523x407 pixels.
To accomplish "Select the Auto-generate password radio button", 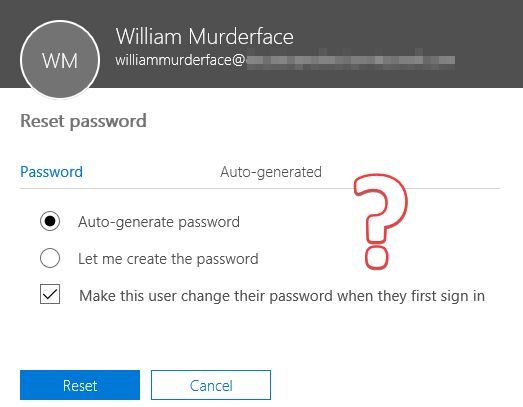I will tap(50, 221).
